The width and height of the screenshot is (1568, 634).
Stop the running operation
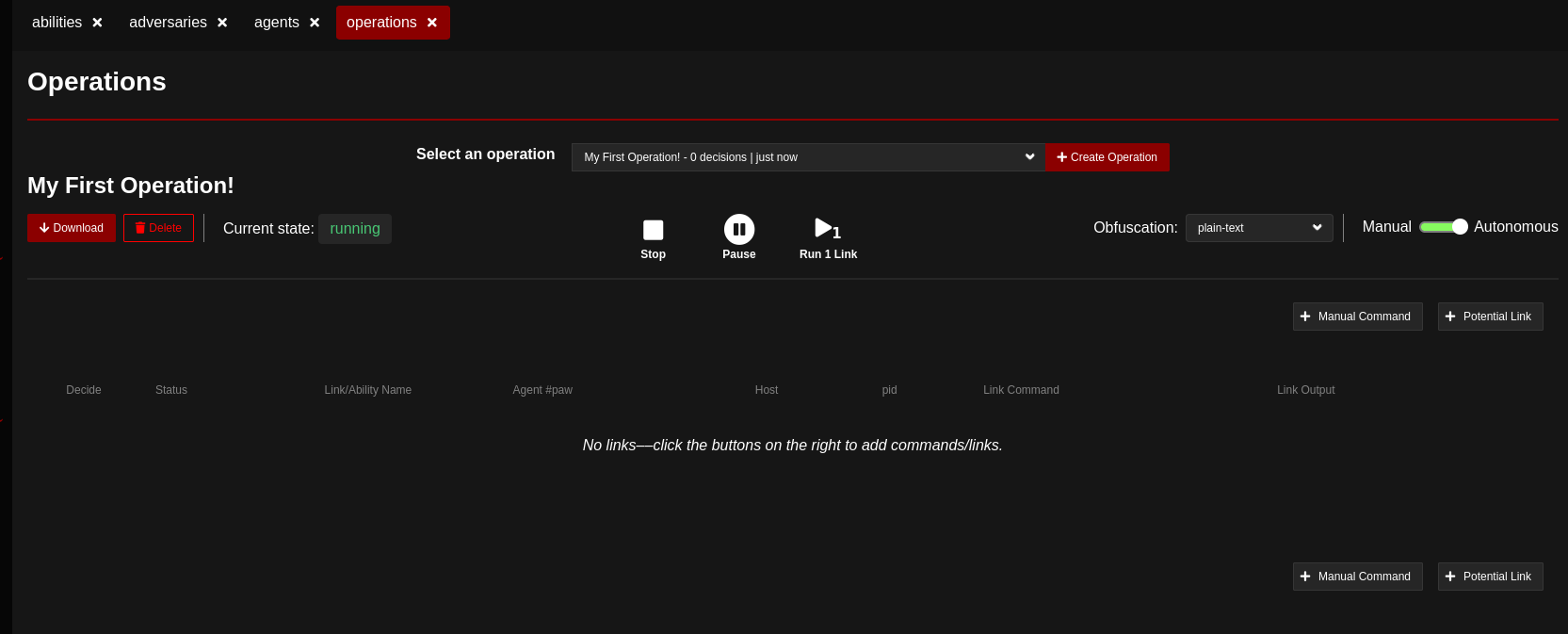tap(653, 239)
